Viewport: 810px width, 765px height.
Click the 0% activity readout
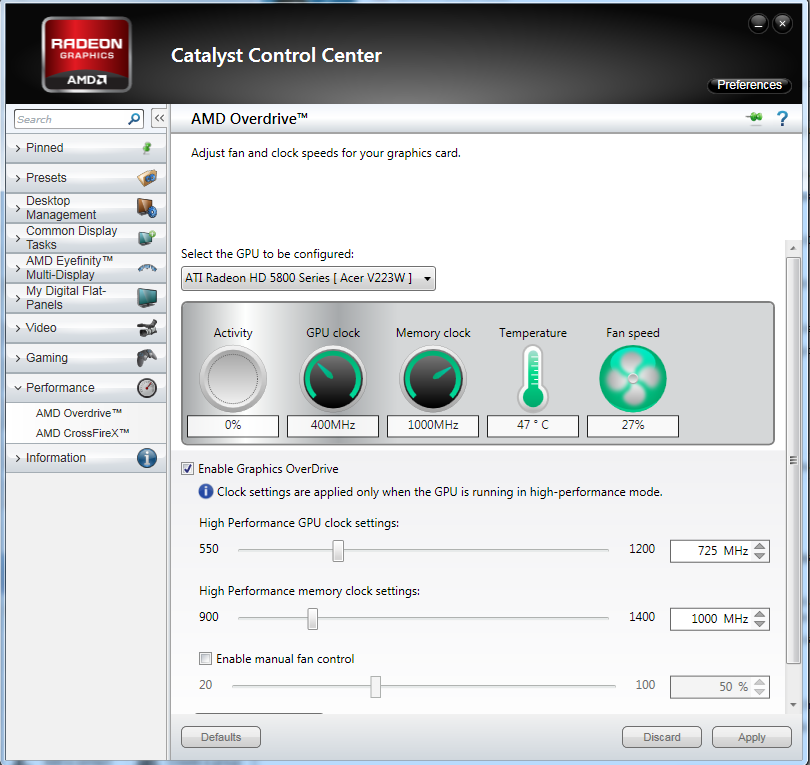pos(233,425)
